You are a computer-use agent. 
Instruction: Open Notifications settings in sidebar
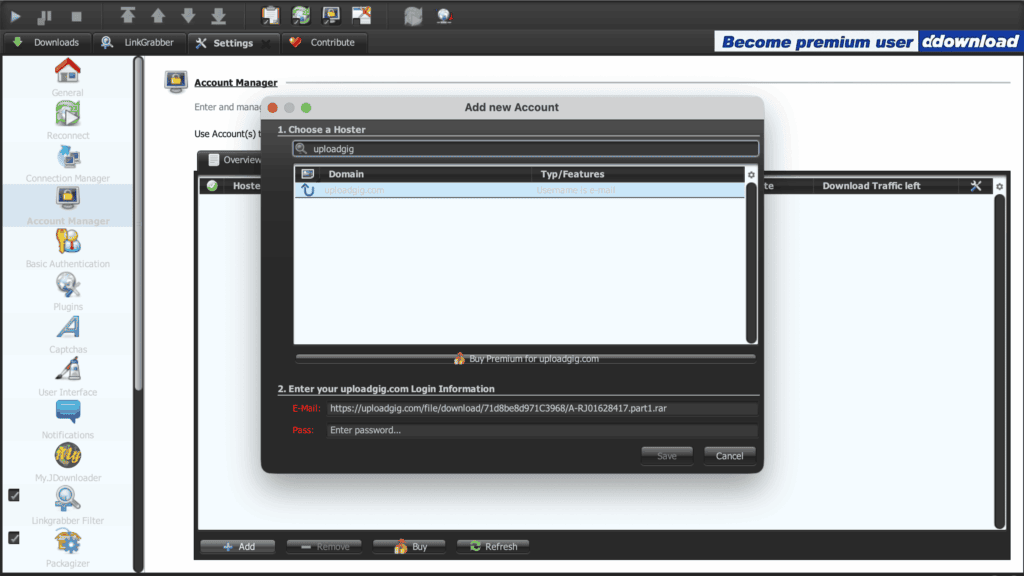(x=67, y=420)
